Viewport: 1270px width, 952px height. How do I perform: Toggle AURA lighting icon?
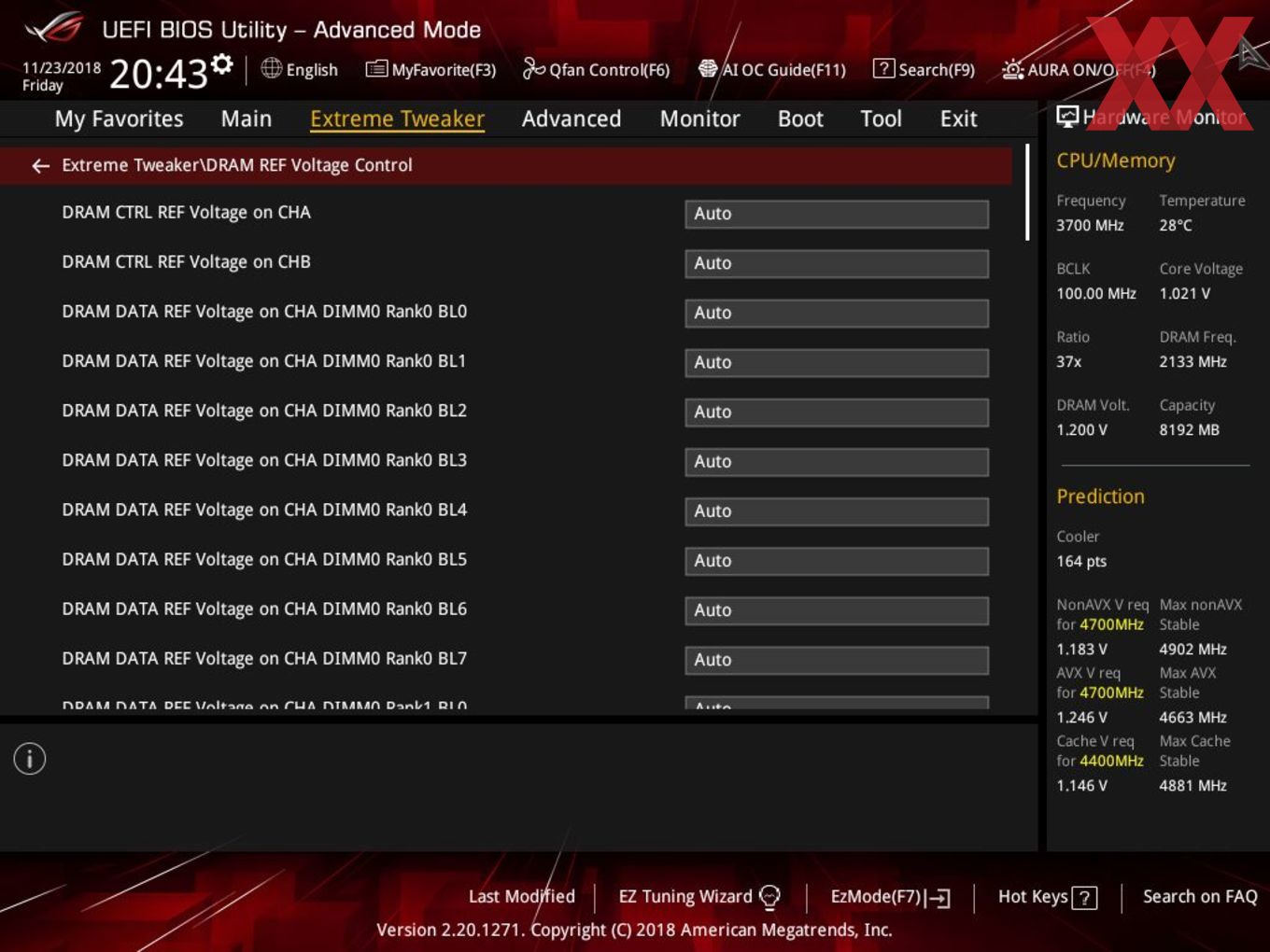point(1012,69)
